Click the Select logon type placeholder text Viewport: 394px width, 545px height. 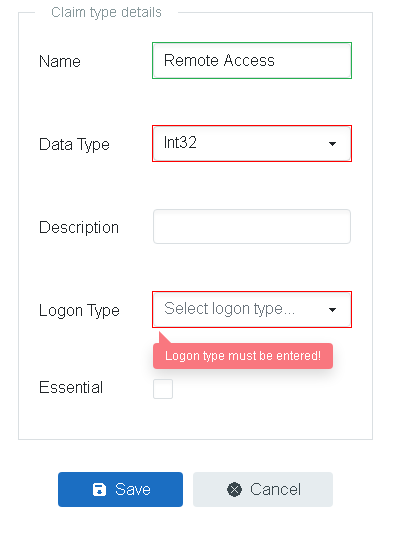pos(229,309)
